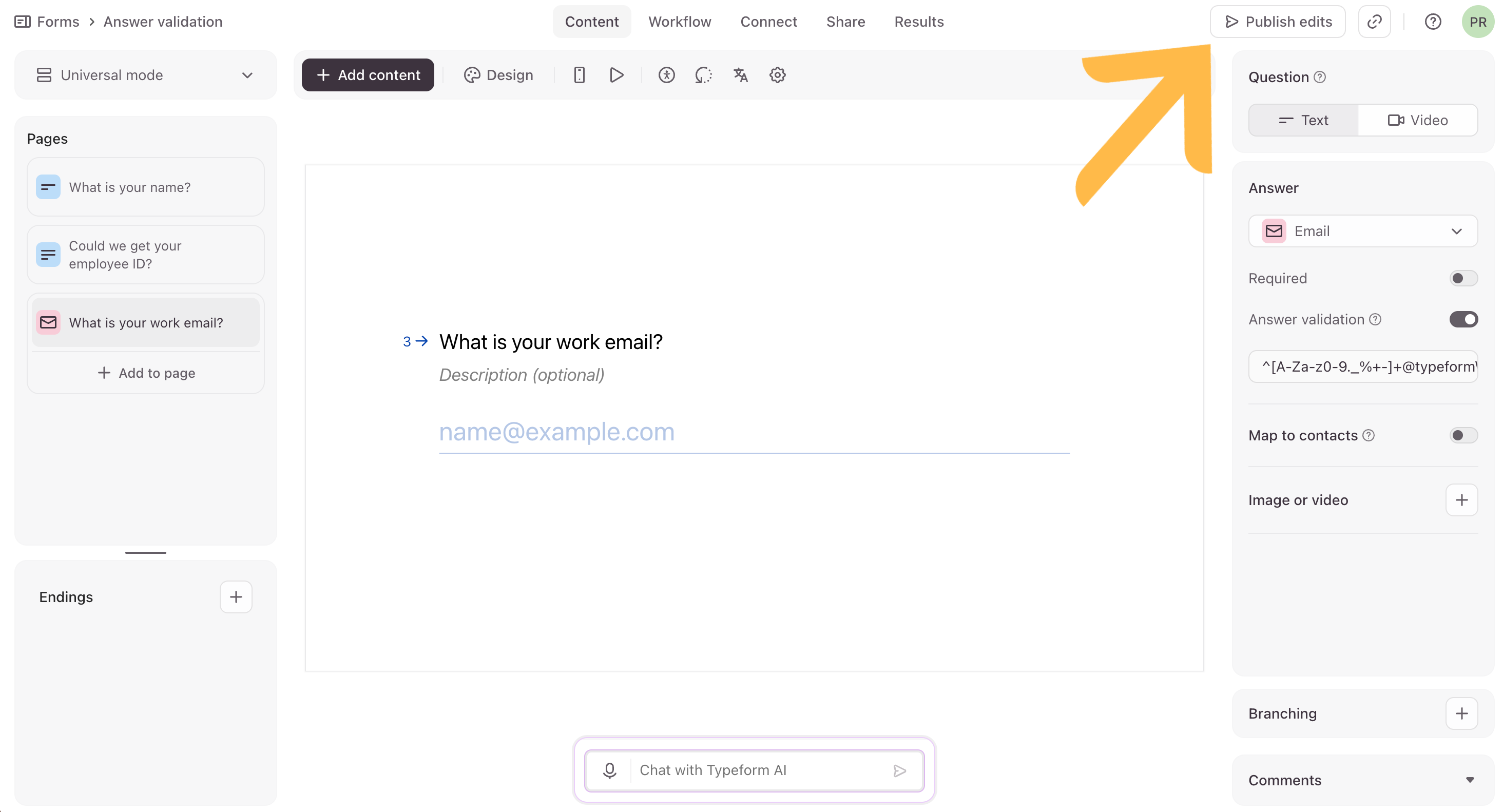Click the Publish edits button
Viewport: 1503px width, 812px height.
click(x=1277, y=22)
